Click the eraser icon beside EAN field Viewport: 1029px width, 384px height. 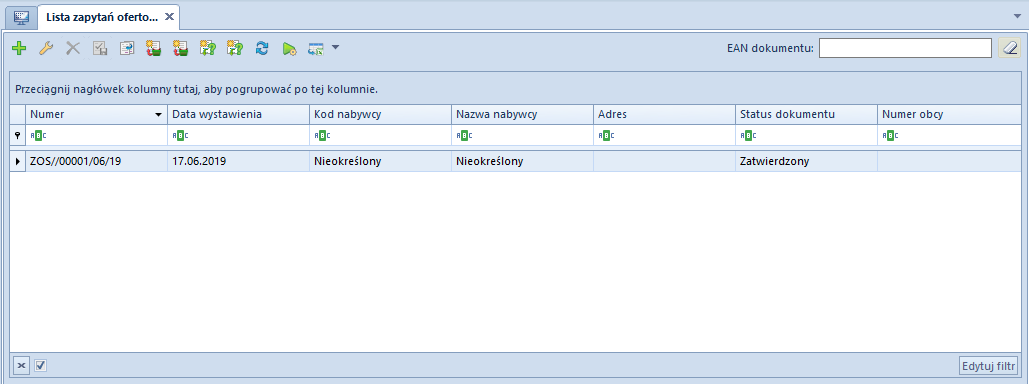tap(1009, 48)
